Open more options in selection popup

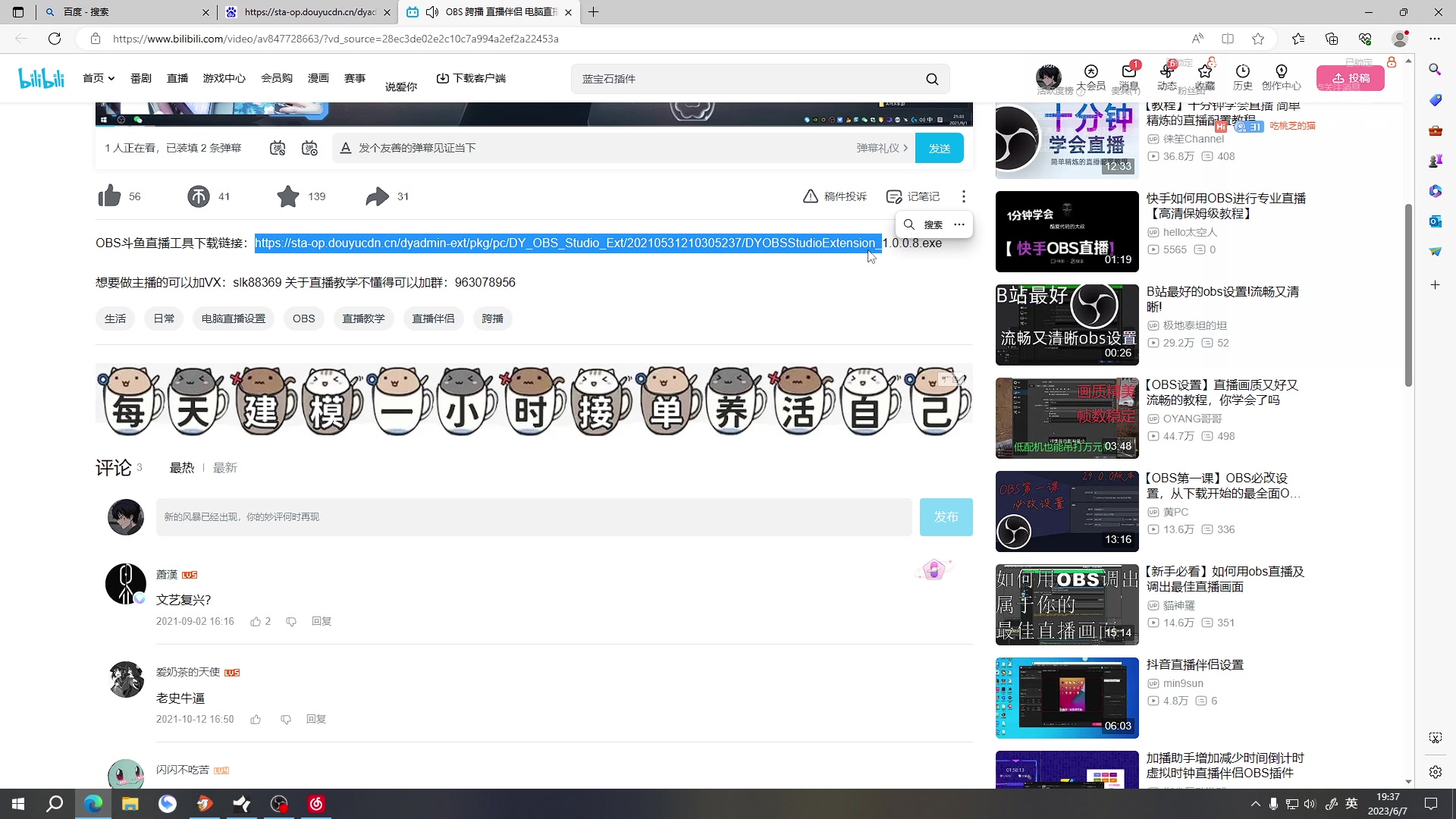click(959, 224)
